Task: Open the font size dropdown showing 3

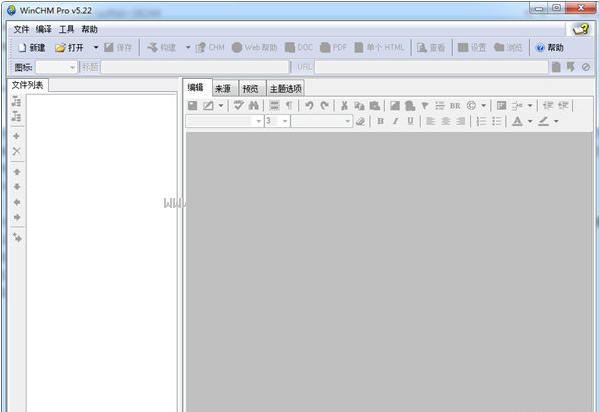Action: coord(277,121)
